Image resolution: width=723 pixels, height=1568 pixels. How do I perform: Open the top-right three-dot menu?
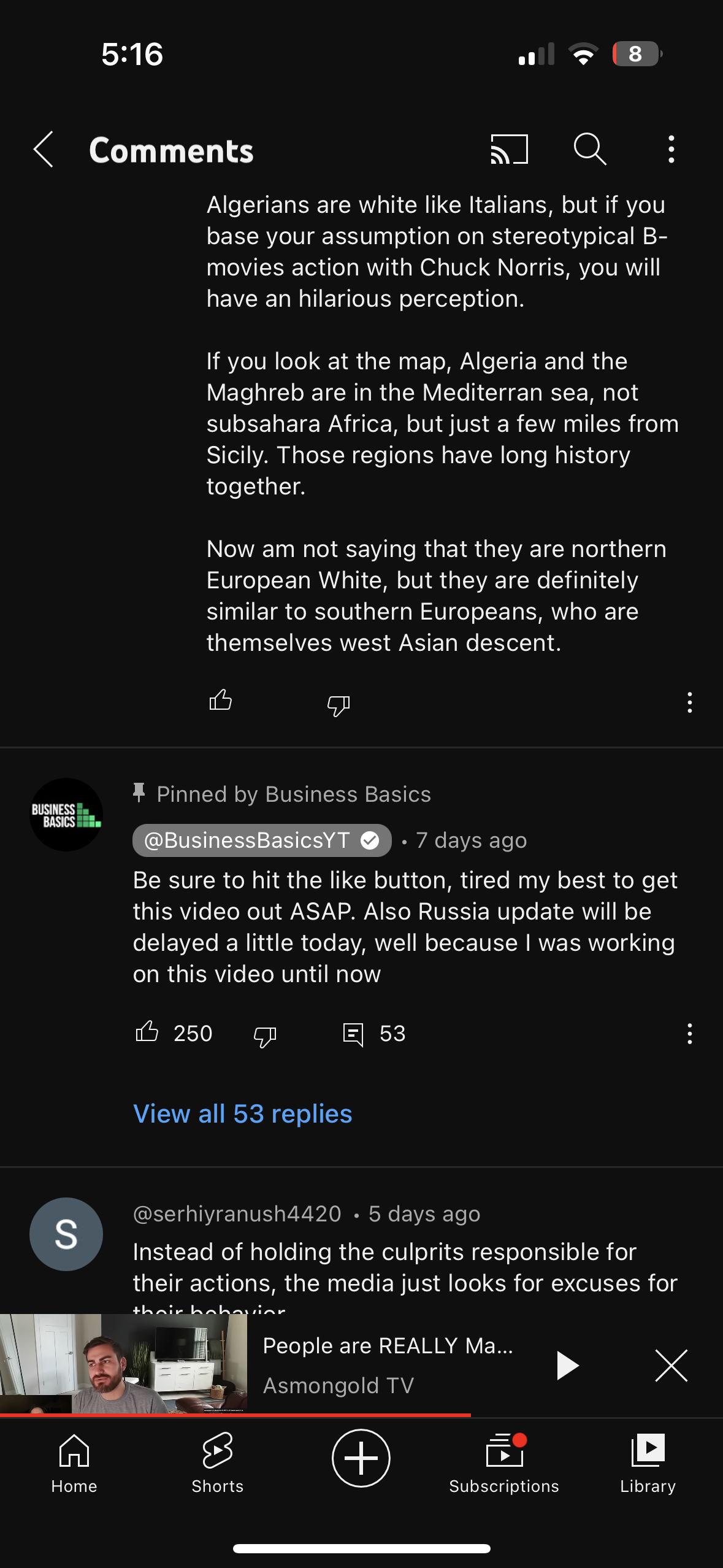pyautogui.click(x=671, y=149)
